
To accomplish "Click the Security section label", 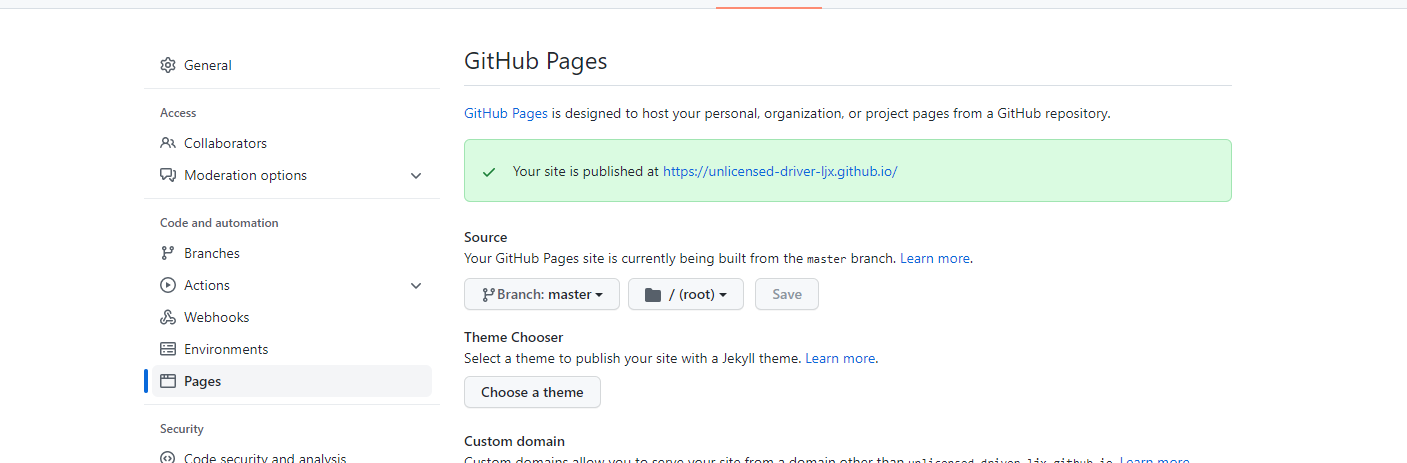I will click(182, 429).
